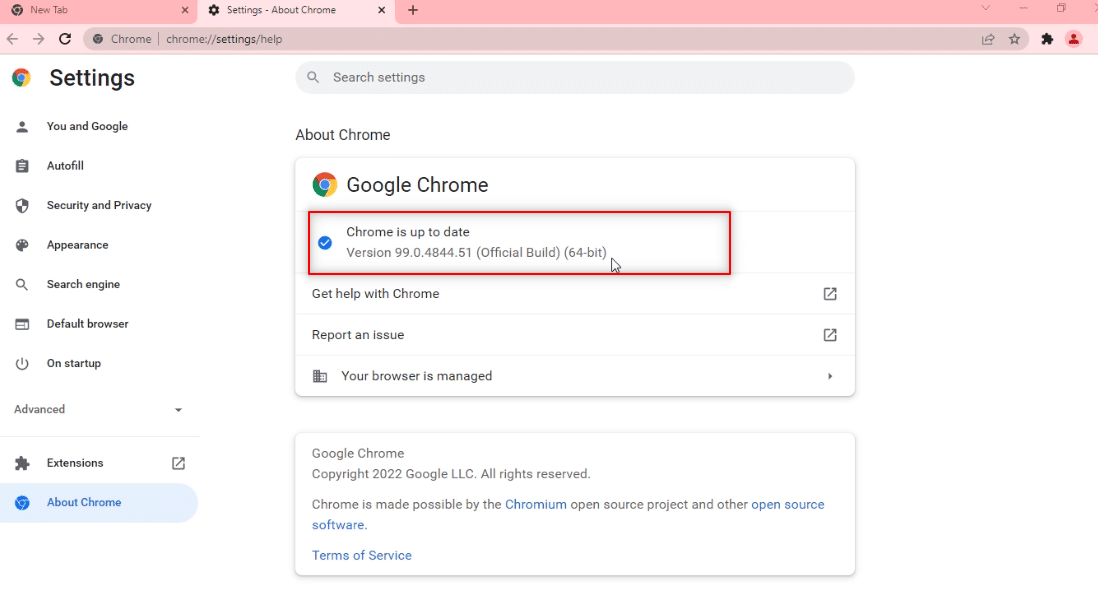Close the Settings - About Chrome tab
This screenshot has height=595, width=1098.
click(382, 10)
